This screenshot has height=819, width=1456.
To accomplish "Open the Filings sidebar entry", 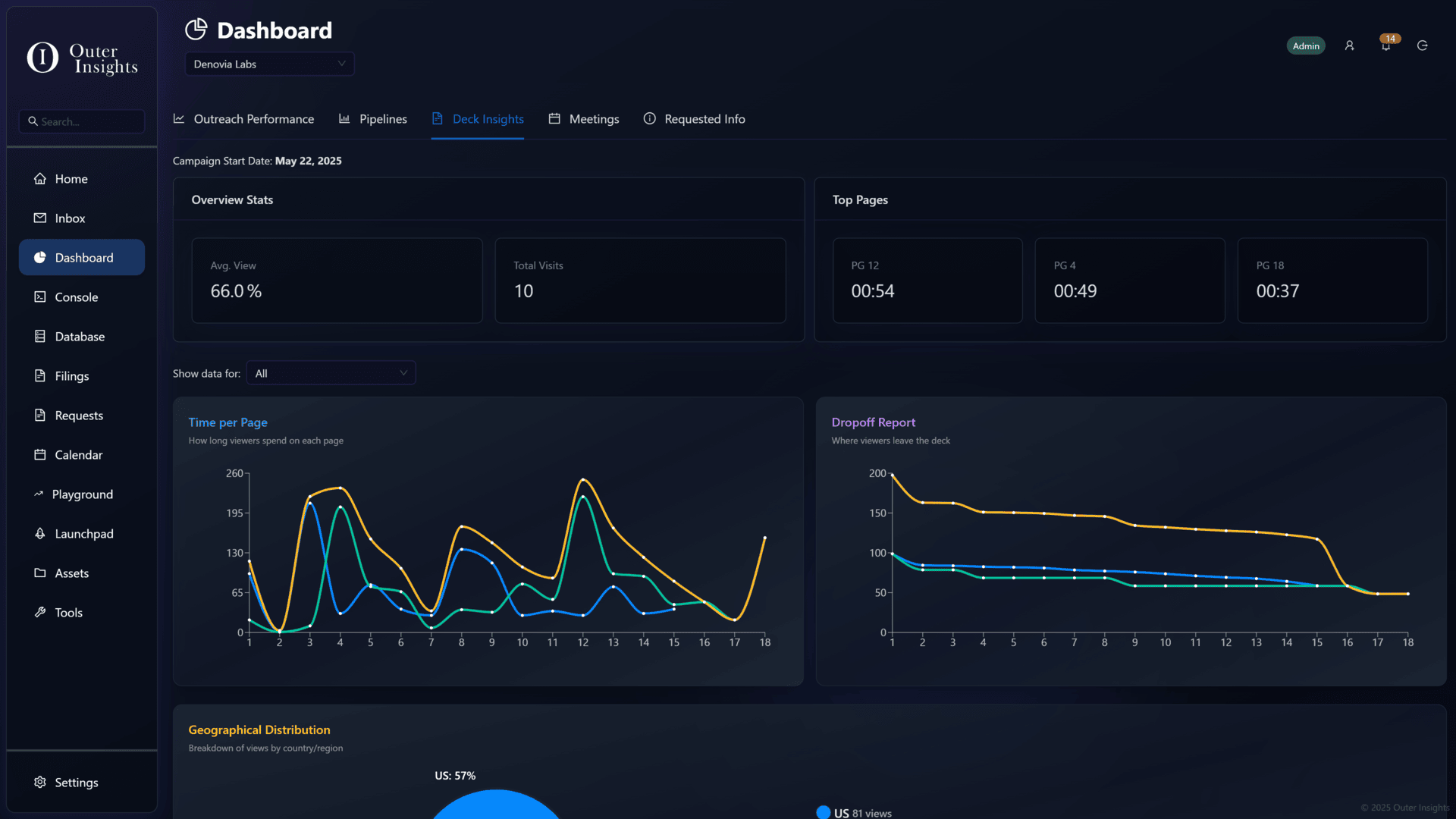I will click(71, 376).
